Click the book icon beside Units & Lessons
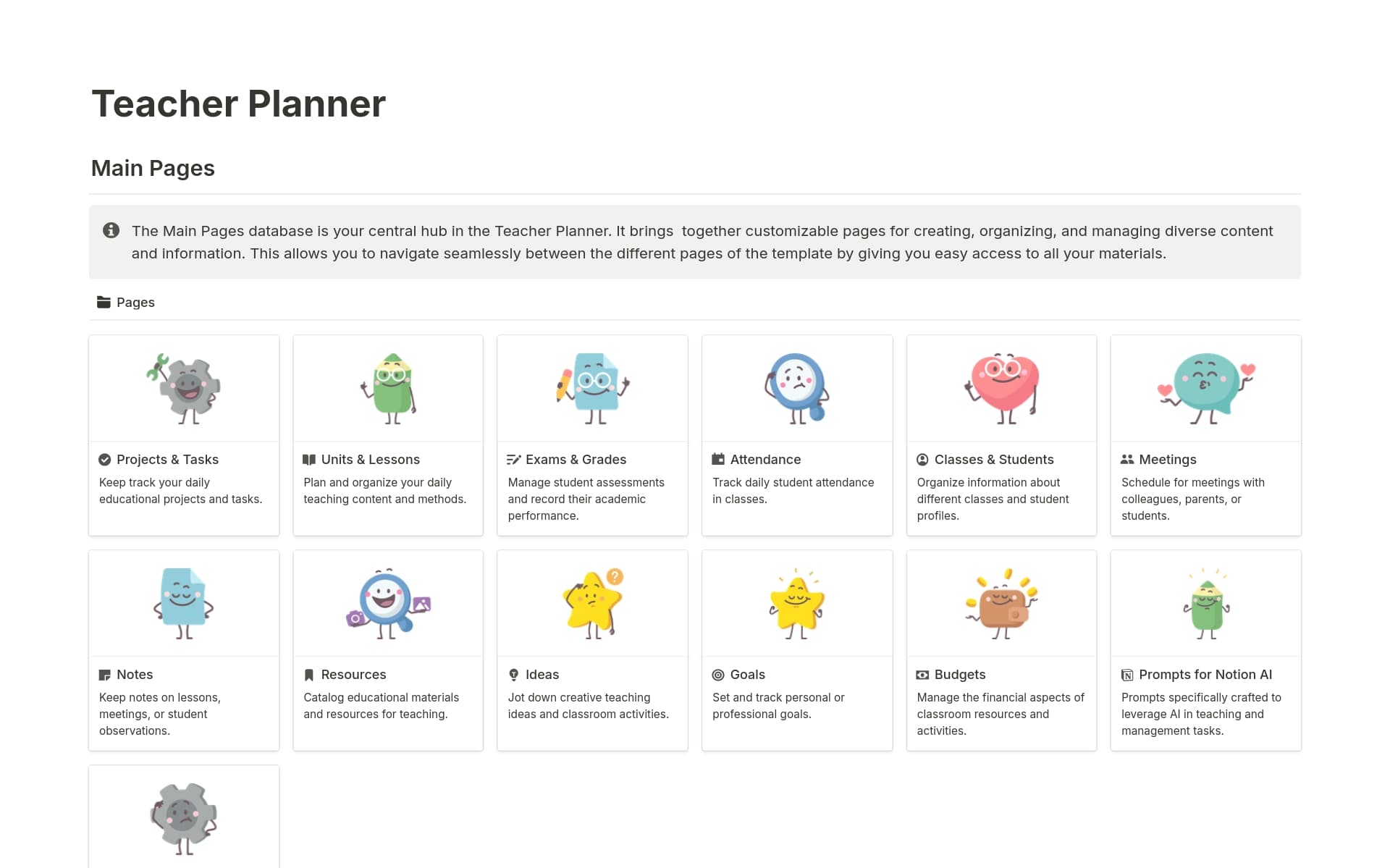The height and width of the screenshot is (868, 1390). (309, 460)
